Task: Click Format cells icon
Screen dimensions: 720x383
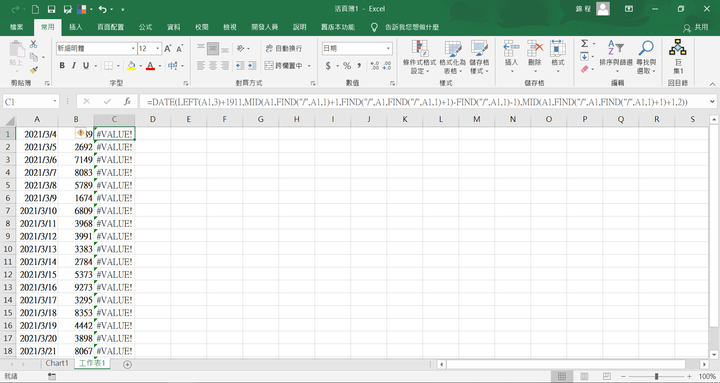Action: [x=557, y=49]
